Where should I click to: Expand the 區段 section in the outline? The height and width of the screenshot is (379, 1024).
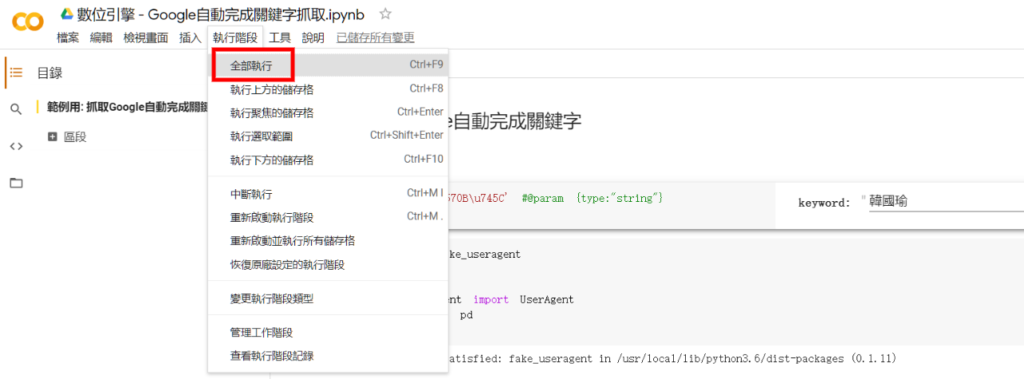[53, 137]
